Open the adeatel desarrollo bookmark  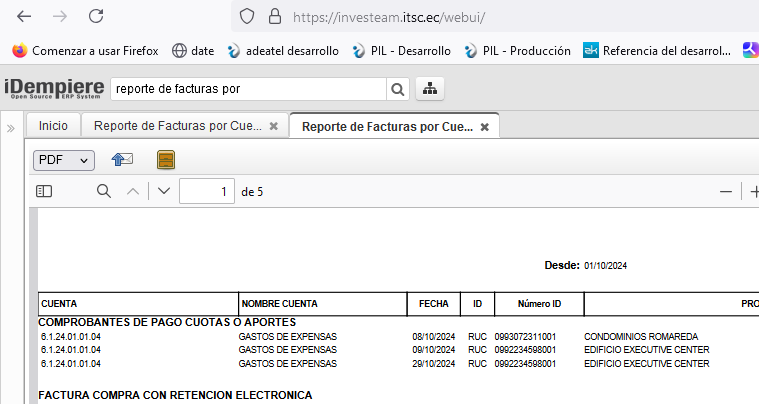point(283,50)
